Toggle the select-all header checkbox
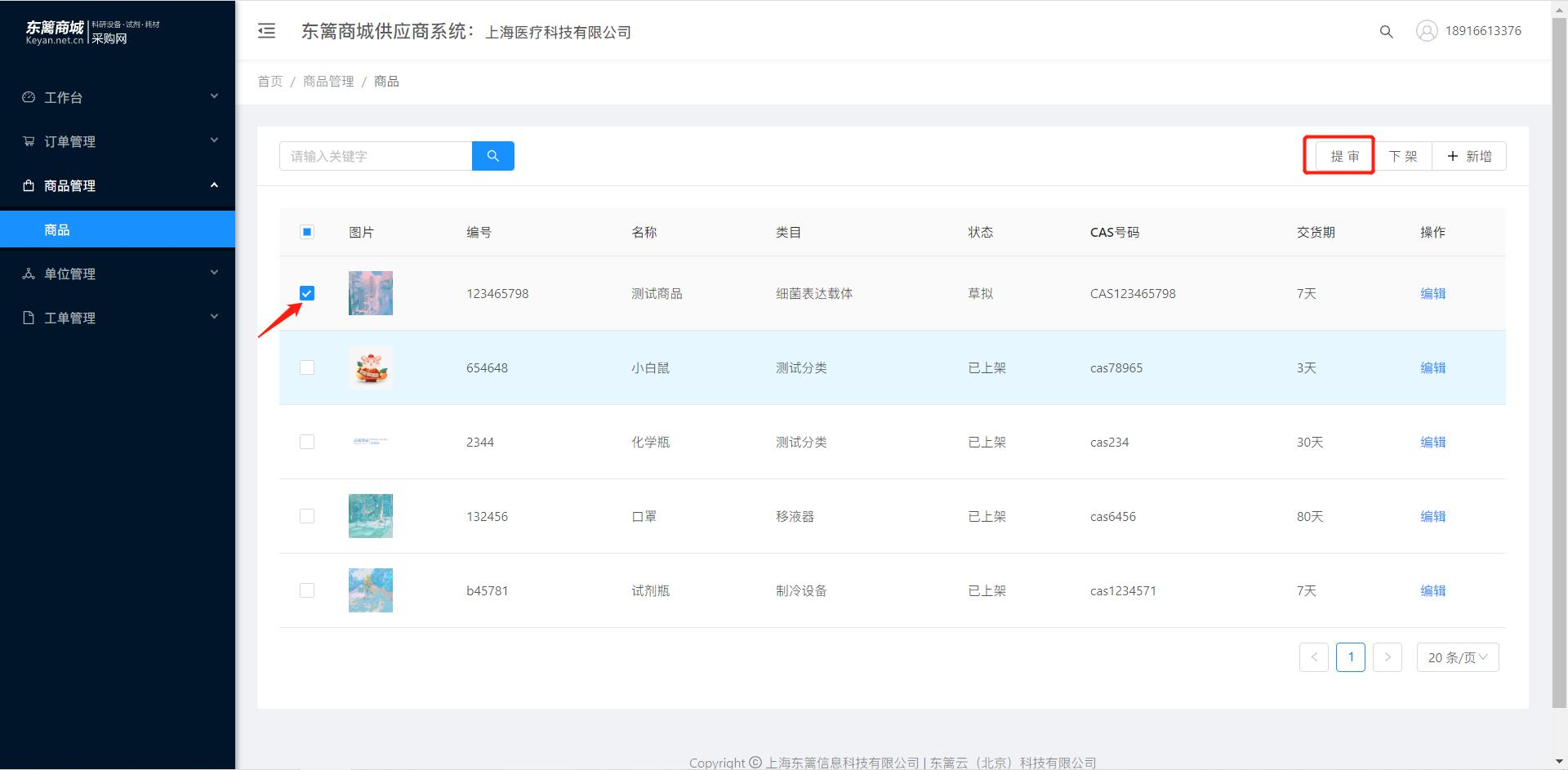This screenshot has height=770, width=1568. tap(307, 232)
